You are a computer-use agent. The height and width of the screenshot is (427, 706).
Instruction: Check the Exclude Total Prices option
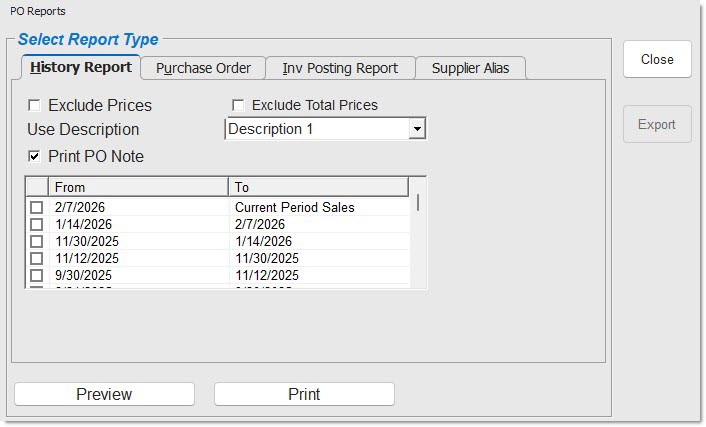click(239, 105)
